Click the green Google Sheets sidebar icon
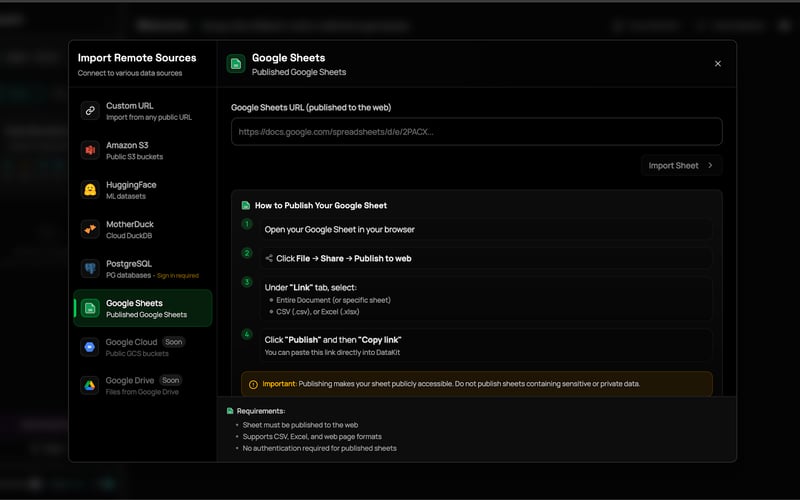This screenshot has width=800, height=500. pos(90,308)
